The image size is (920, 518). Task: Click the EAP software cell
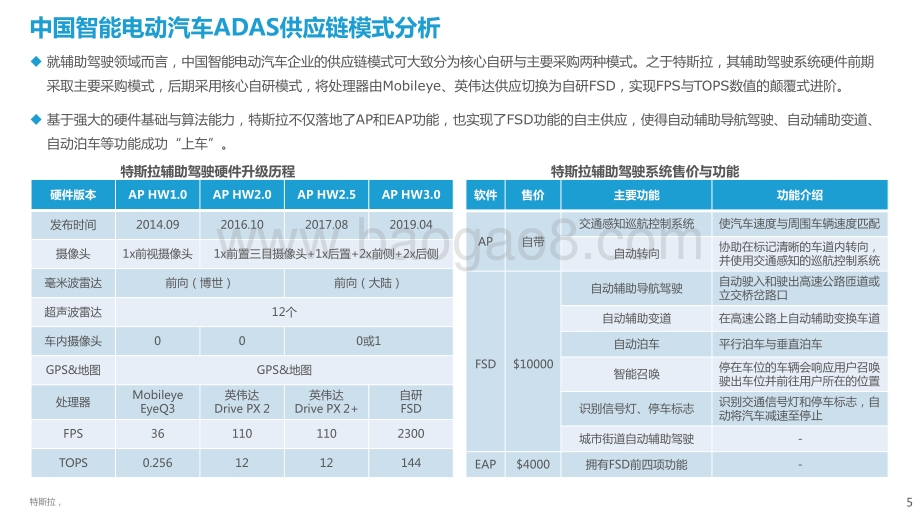tap(485, 465)
